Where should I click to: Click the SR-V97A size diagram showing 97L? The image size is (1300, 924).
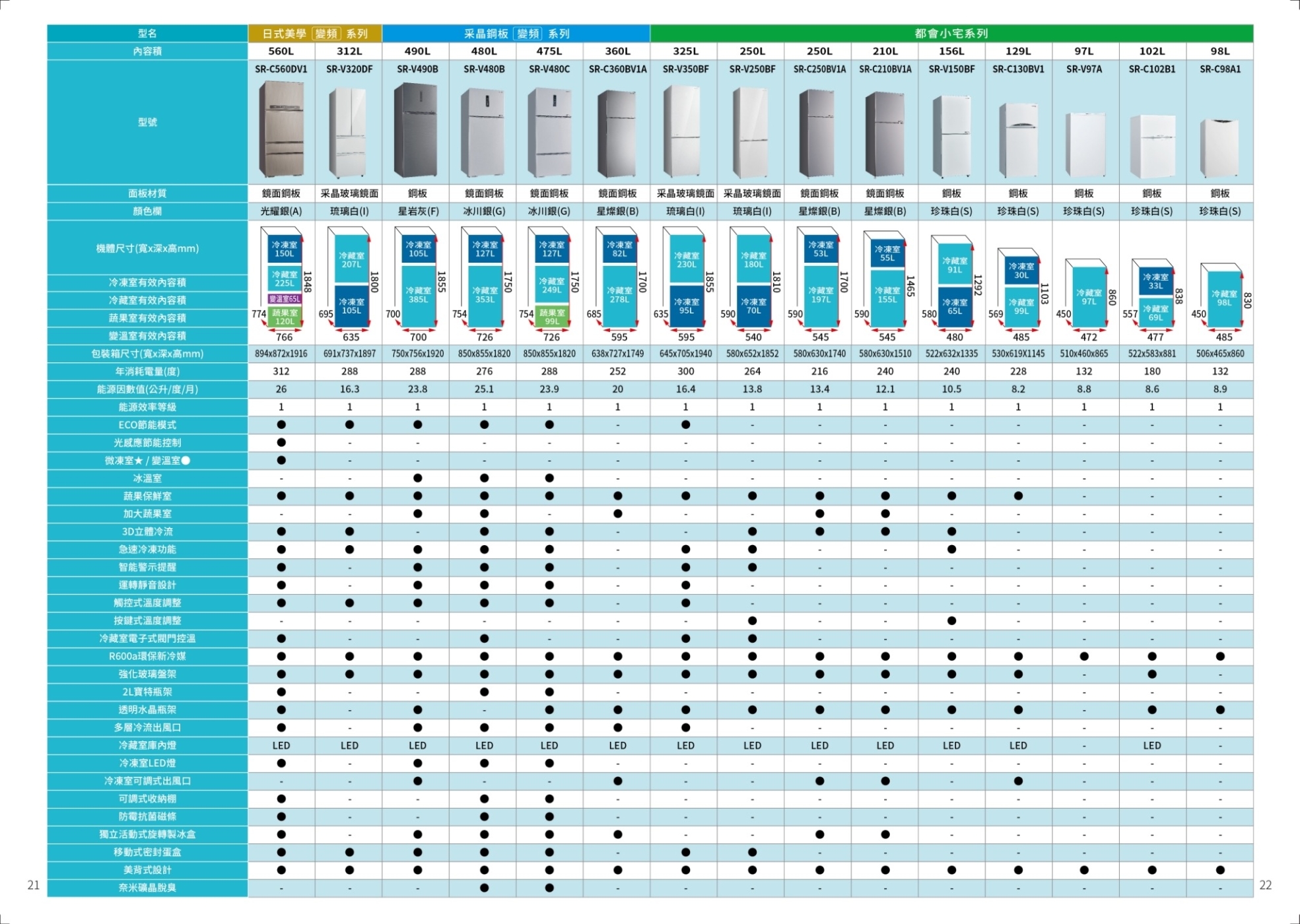pyautogui.click(x=1088, y=296)
